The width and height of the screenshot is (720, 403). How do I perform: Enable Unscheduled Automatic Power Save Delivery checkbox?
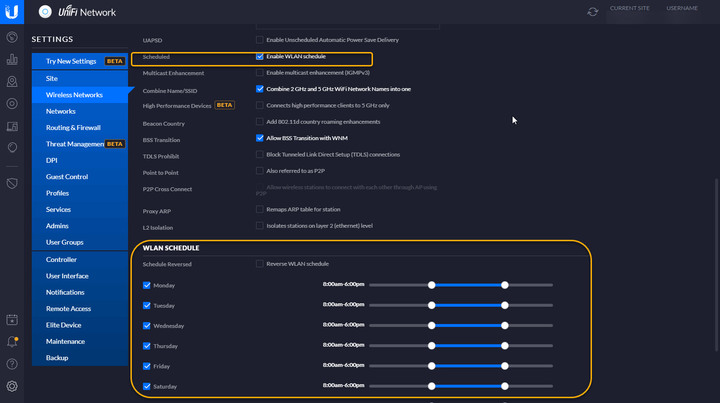click(259, 40)
